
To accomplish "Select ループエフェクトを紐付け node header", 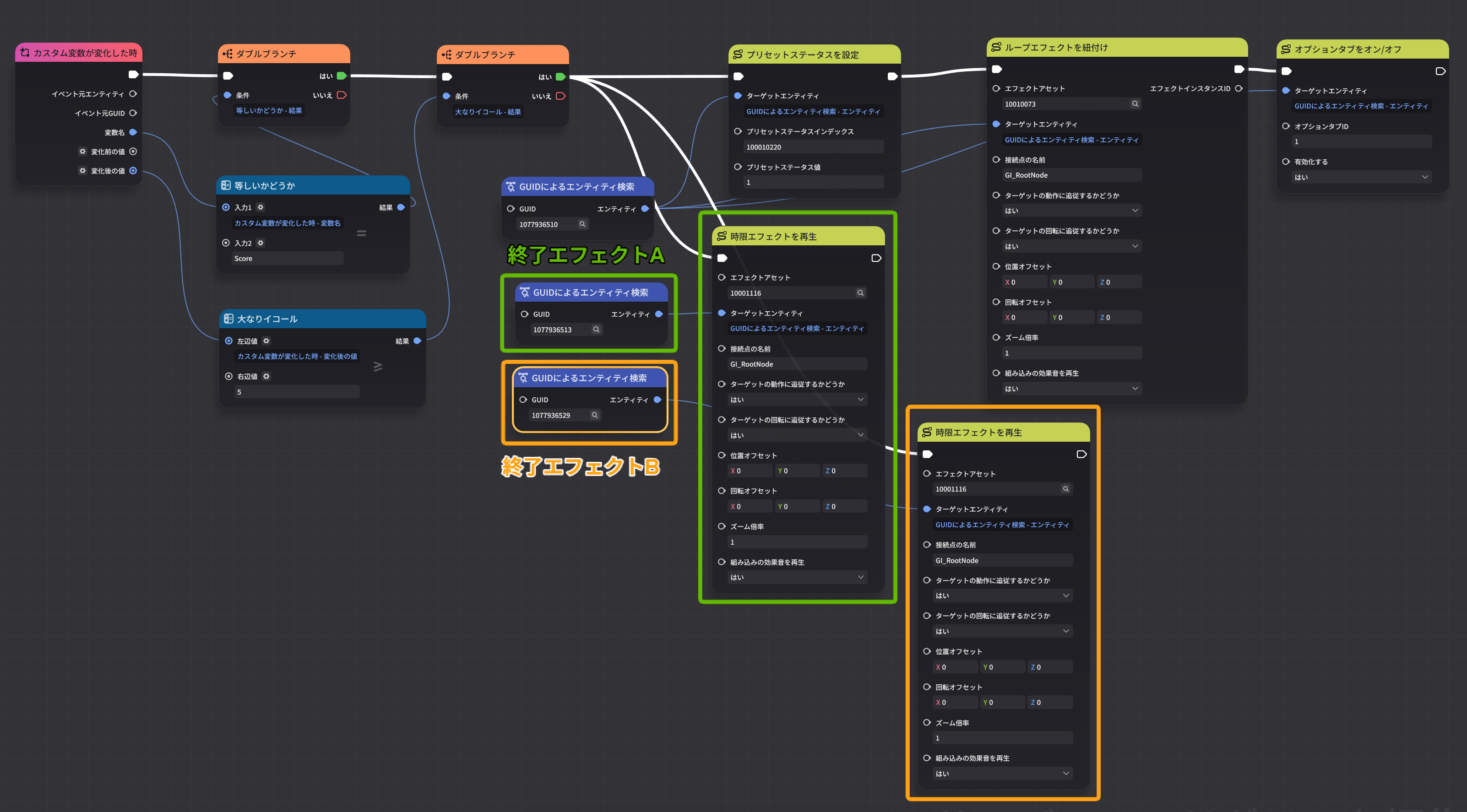I will [1116, 48].
